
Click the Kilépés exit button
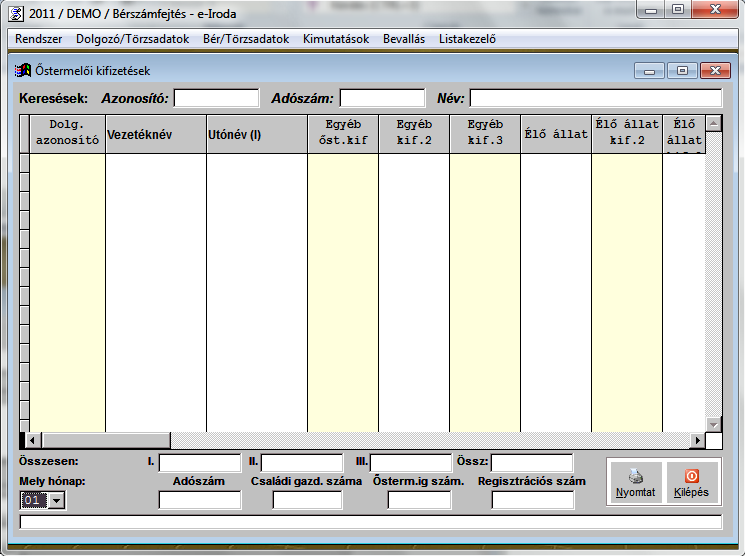[691, 482]
